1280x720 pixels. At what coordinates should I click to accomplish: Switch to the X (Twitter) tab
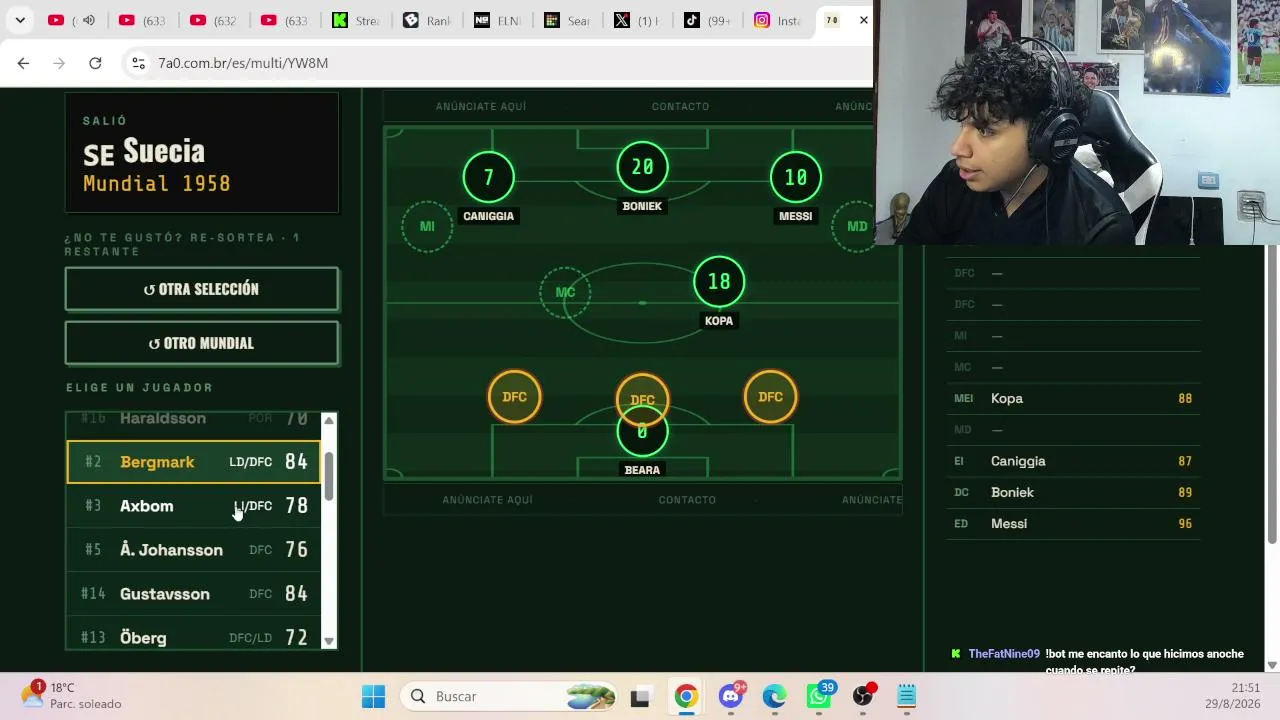(x=637, y=20)
